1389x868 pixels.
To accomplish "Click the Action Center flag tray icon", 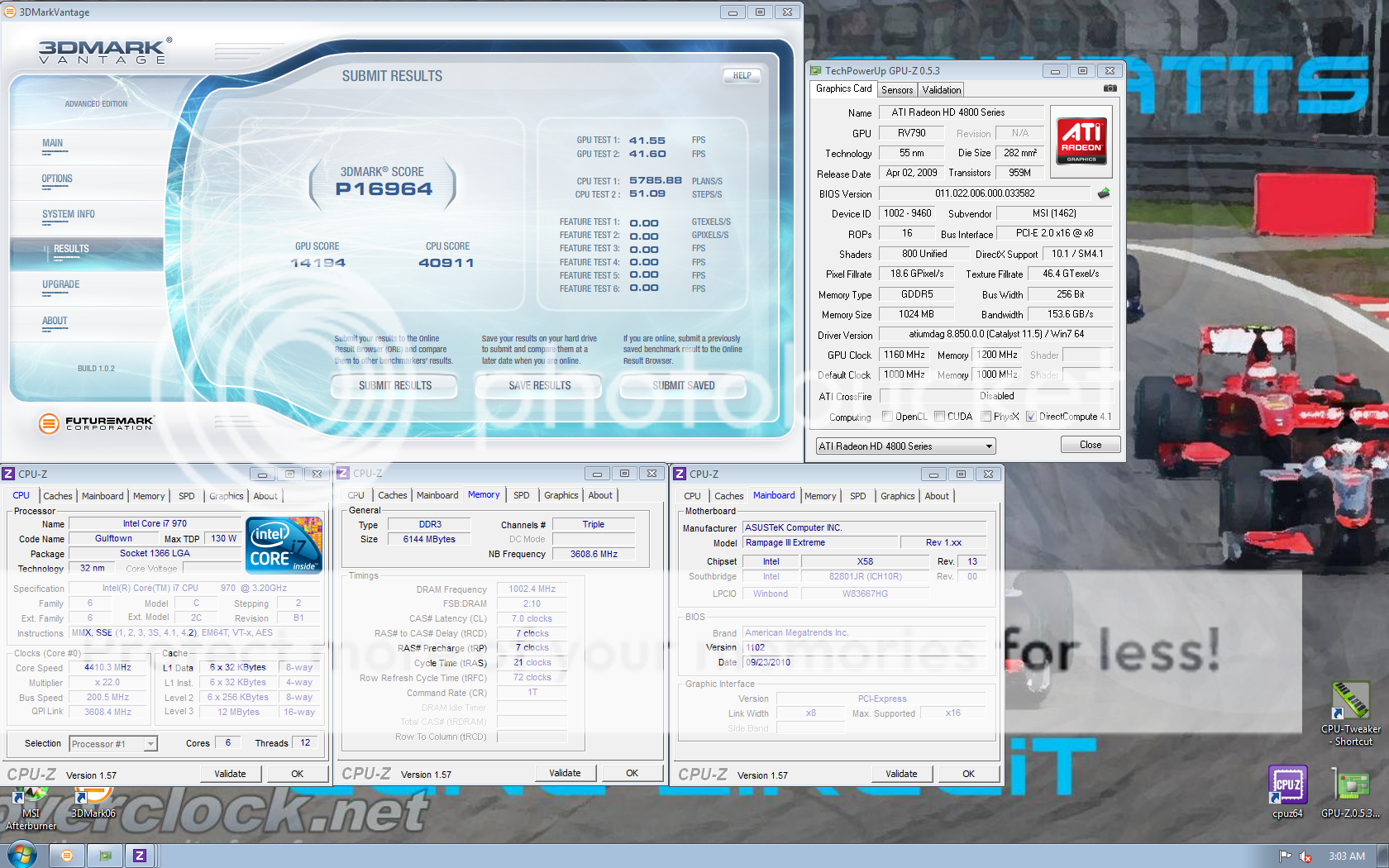I will pos(1285,856).
